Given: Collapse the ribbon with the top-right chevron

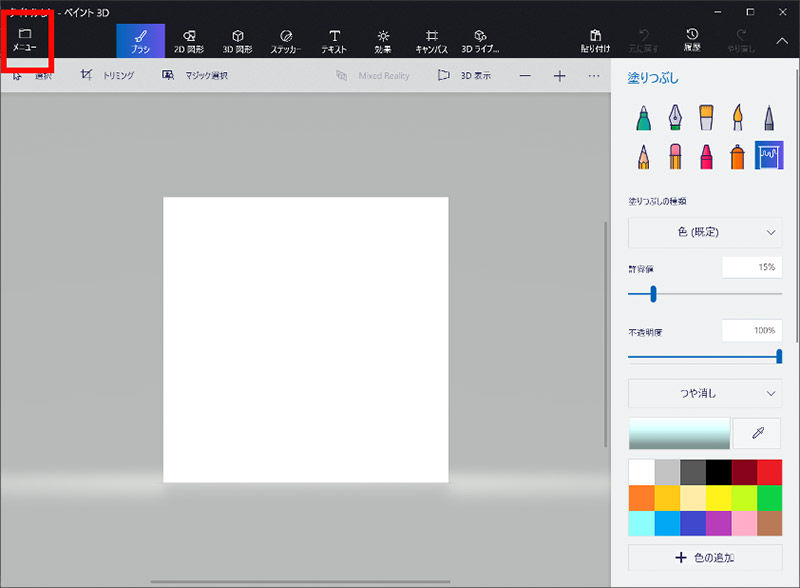Looking at the screenshot, I should pos(782,41).
